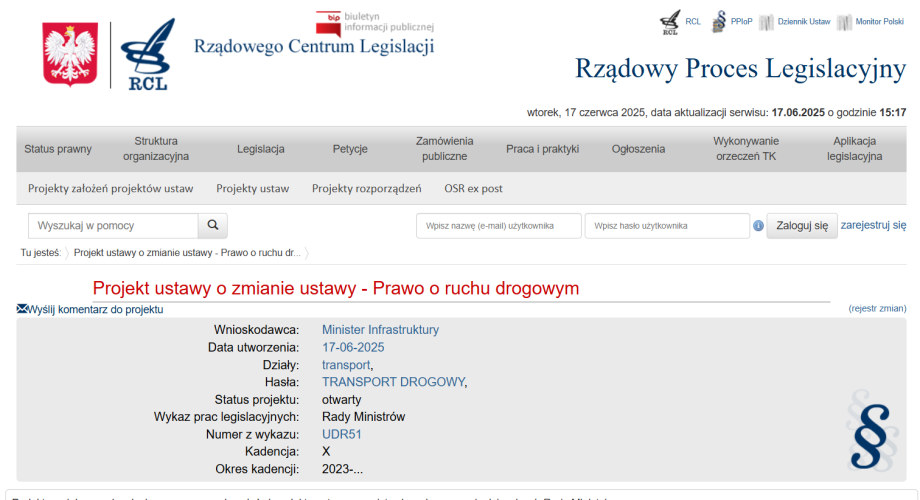Open the Dziennik Ustaw icon link

pyautogui.click(x=767, y=22)
